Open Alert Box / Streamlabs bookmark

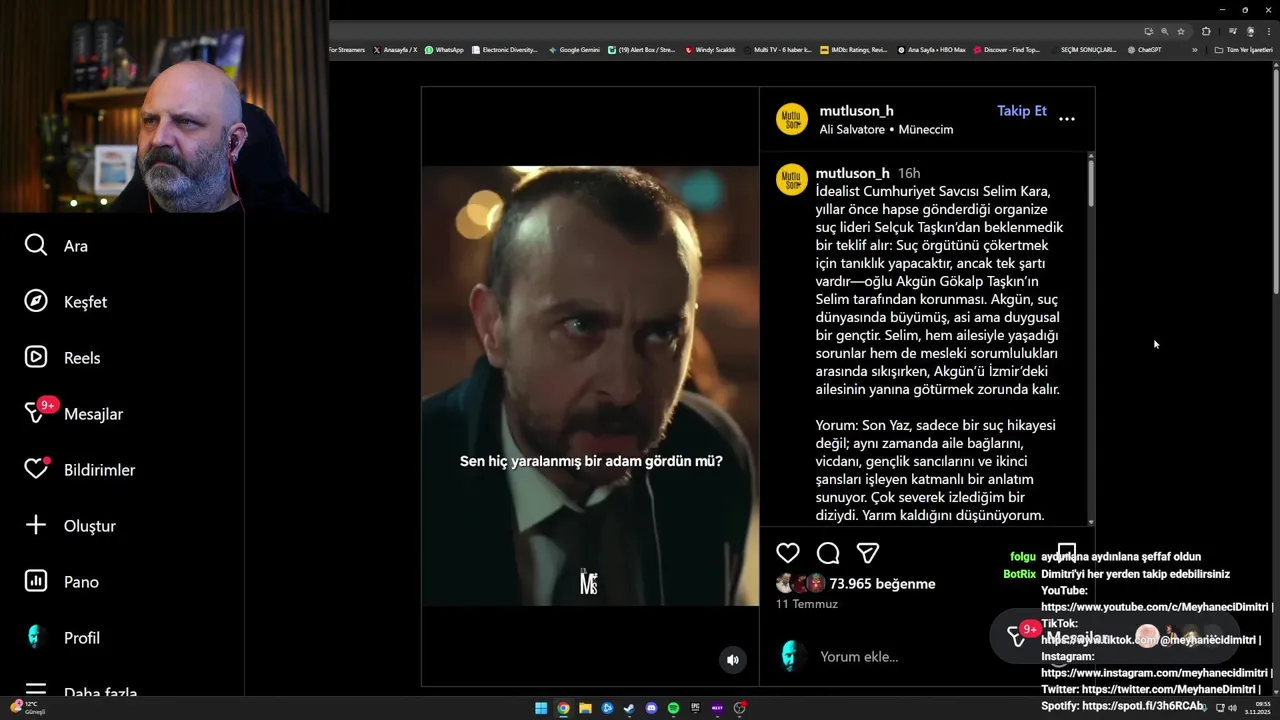coord(641,50)
